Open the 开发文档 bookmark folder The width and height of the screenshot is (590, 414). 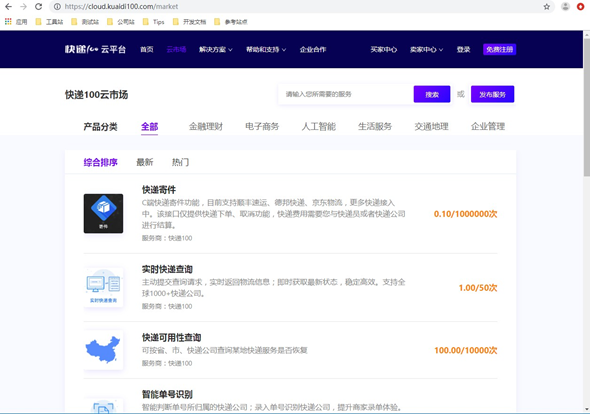tap(189, 22)
